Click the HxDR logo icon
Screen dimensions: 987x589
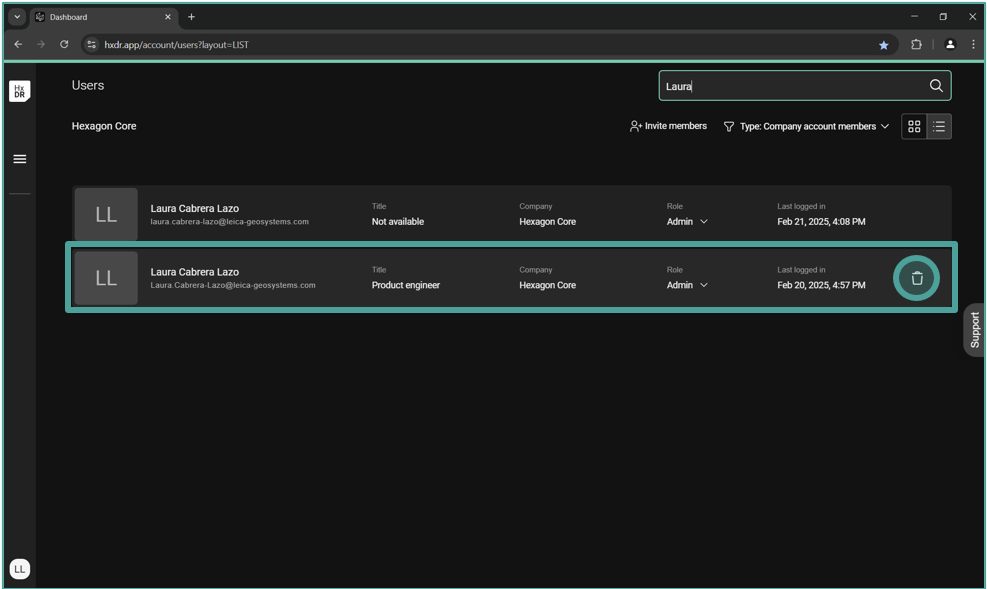tap(20, 91)
